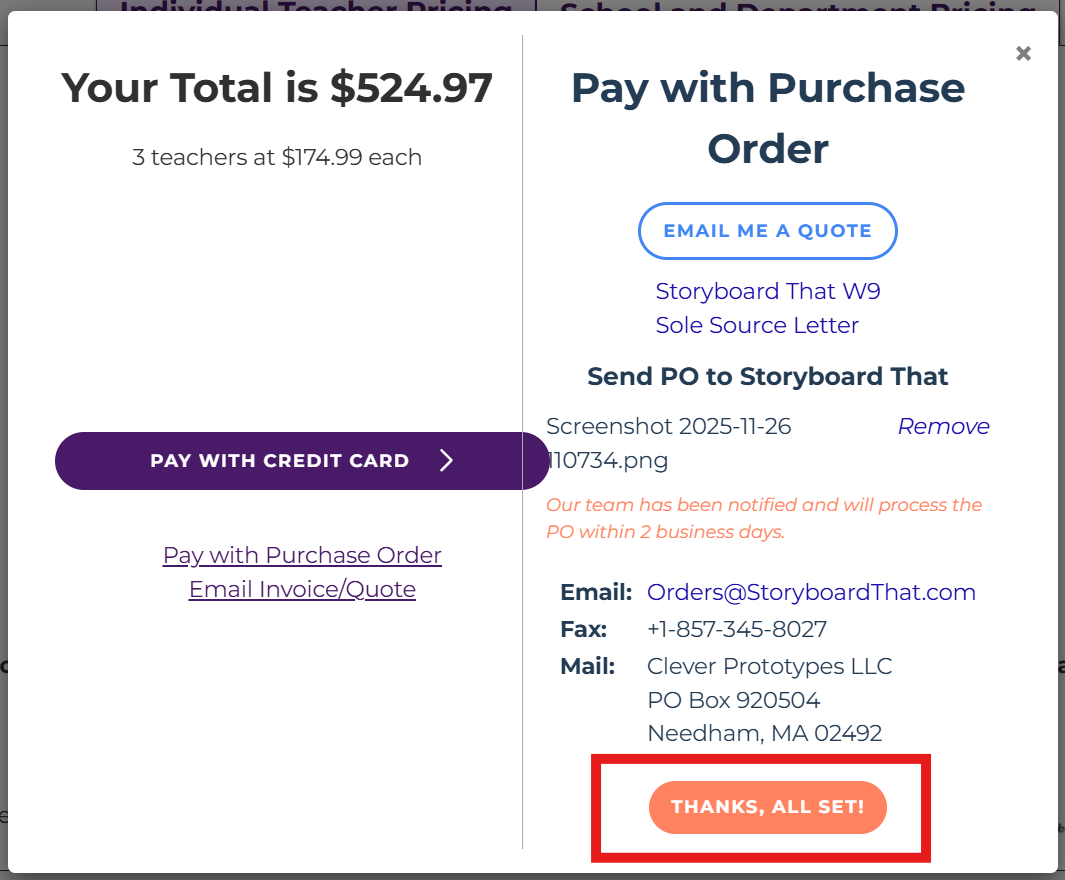Screen dimensions: 1065x880
Task: Click the Pay with Credit Card button
Action: [x=280, y=461]
